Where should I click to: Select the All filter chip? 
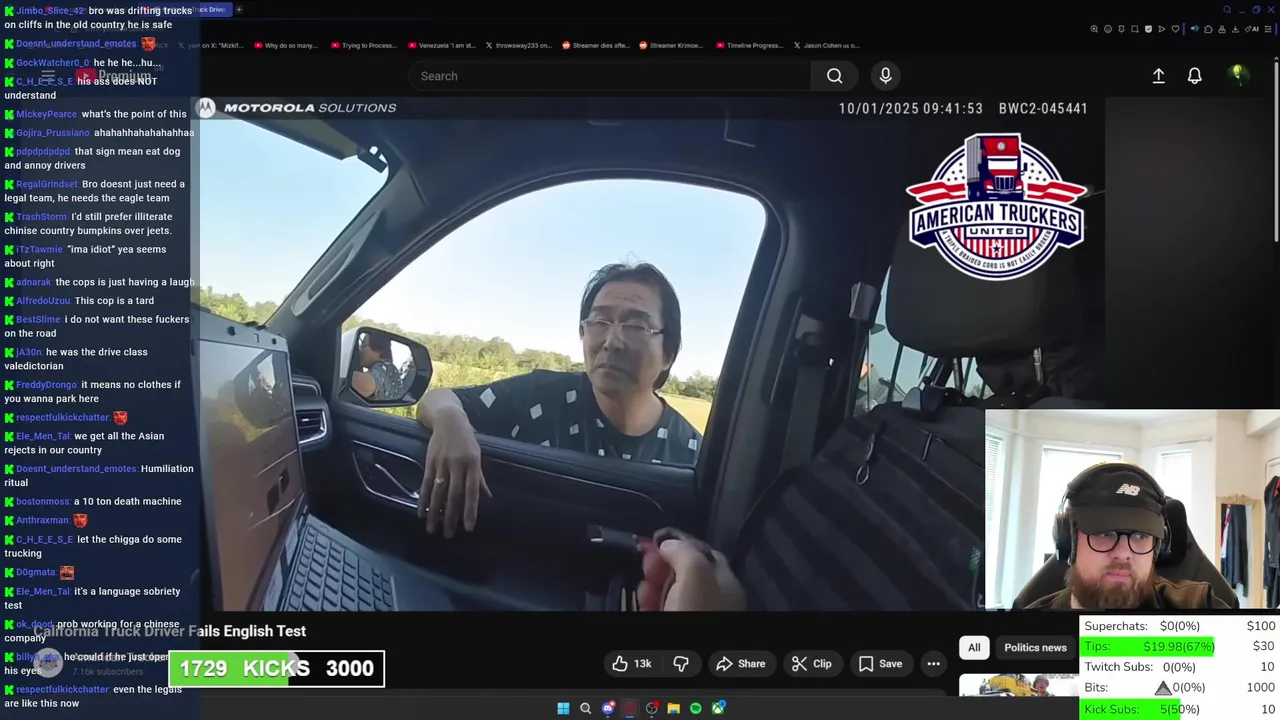(974, 648)
